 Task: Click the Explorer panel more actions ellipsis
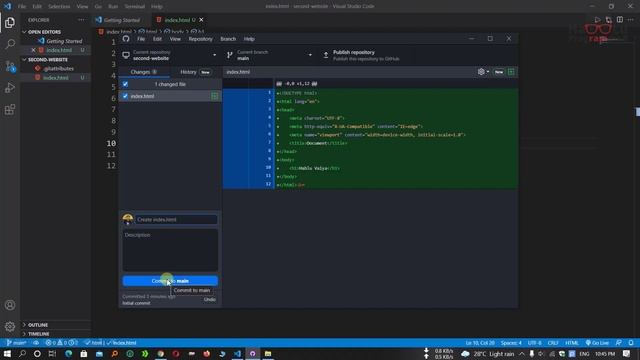click(81, 20)
